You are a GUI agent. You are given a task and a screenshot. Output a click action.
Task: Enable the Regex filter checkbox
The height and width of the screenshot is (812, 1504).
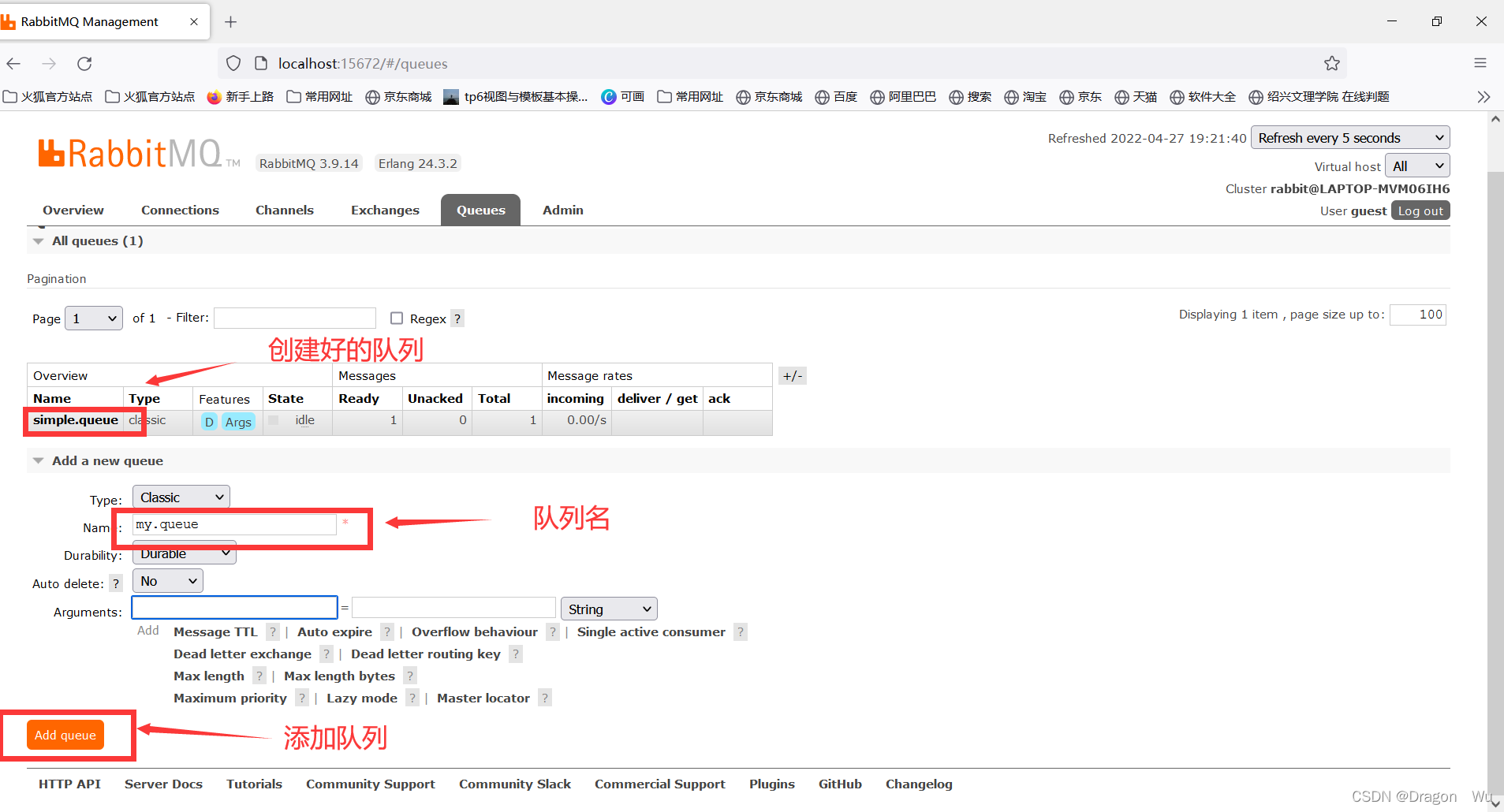point(397,318)
